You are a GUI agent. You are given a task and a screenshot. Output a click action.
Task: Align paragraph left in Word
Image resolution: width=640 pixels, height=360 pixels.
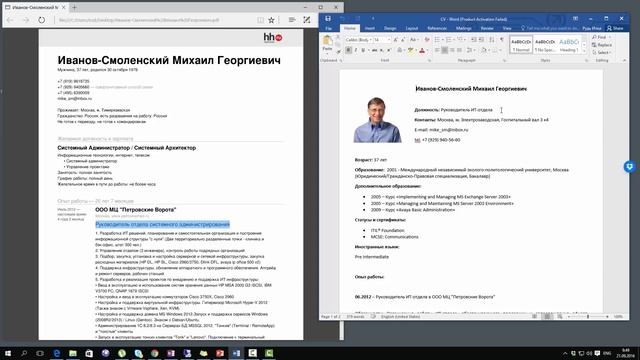[x=437, y=50]
